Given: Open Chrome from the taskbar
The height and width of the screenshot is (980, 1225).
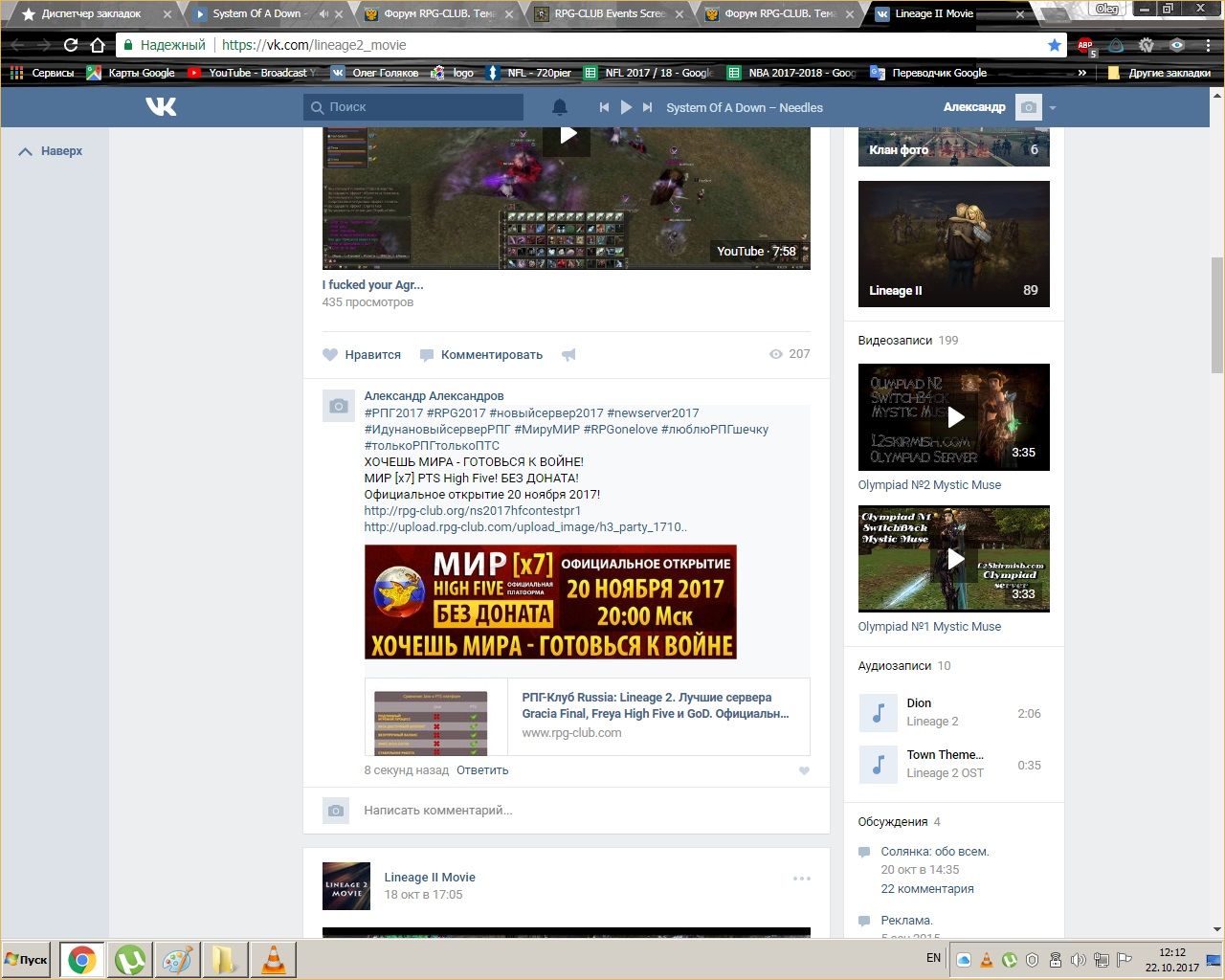Looking at the screenshot, I should [82, 960].
